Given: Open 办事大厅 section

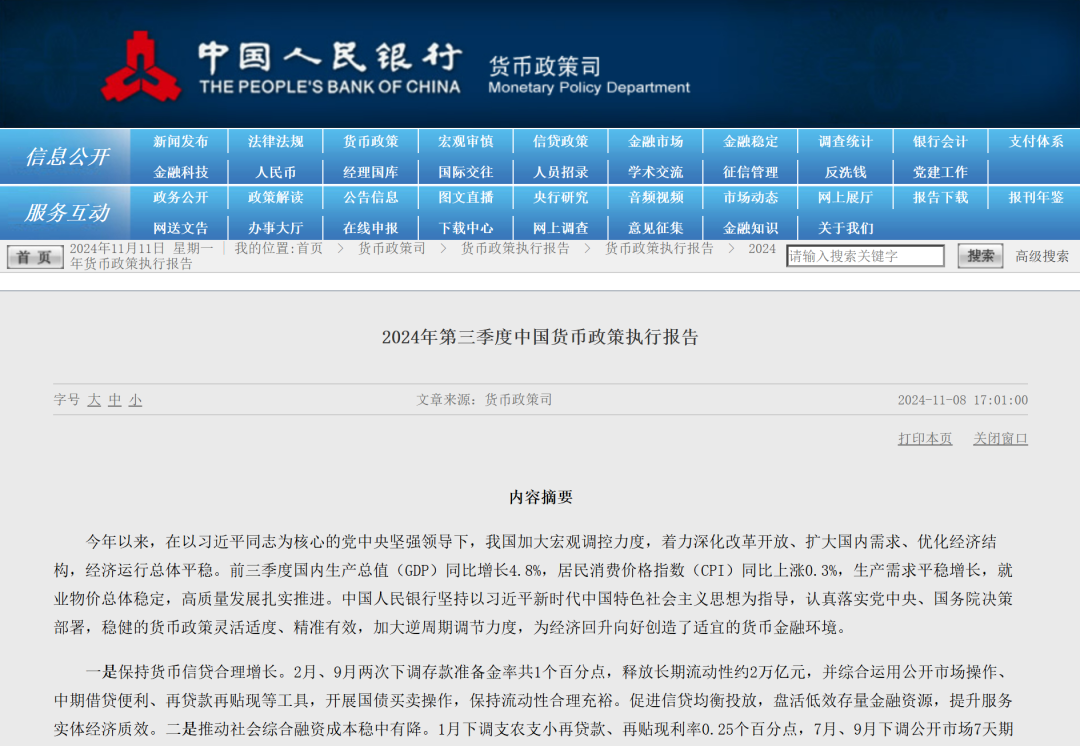Looking at the screenshot, I should (x=276, y=228).
